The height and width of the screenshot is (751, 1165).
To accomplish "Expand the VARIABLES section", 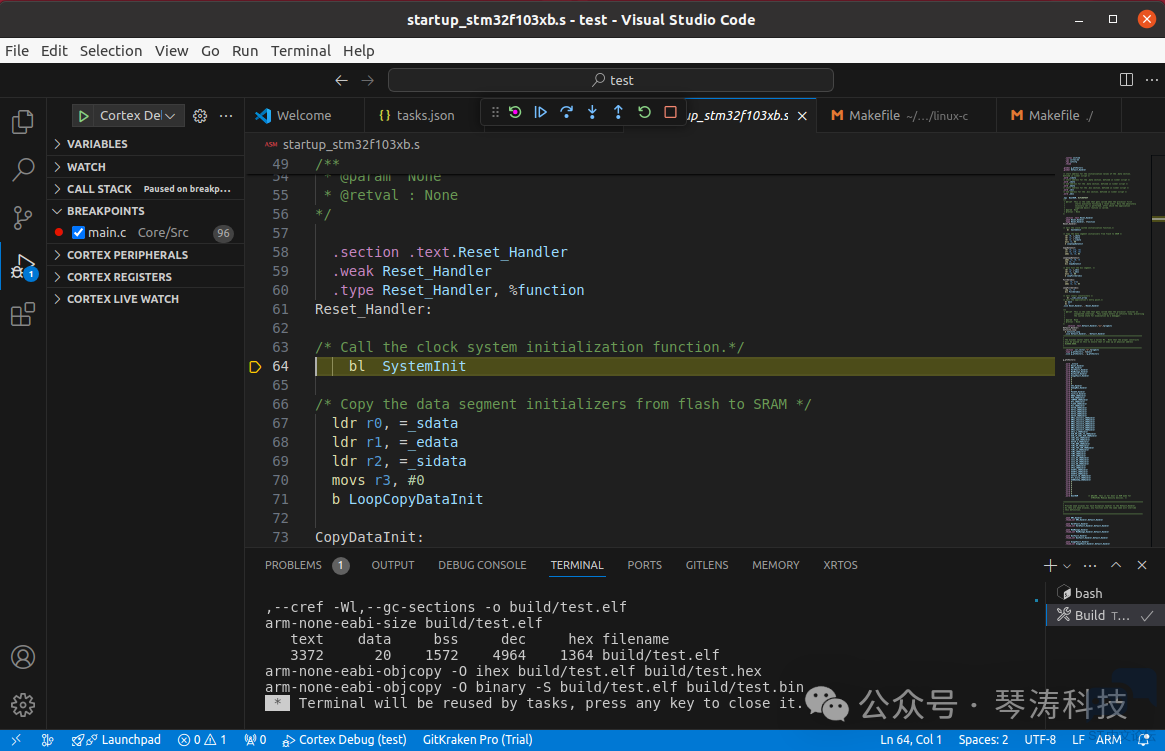I will [146, 144].
